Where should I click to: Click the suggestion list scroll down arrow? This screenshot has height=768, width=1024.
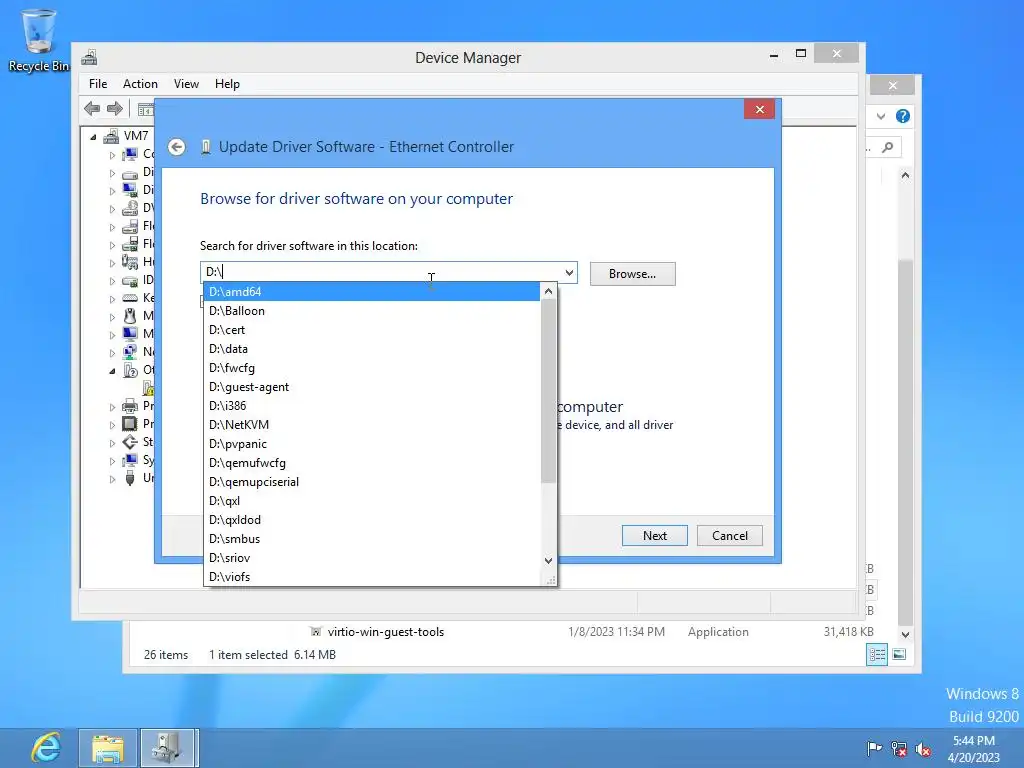(x=549, y=560)
